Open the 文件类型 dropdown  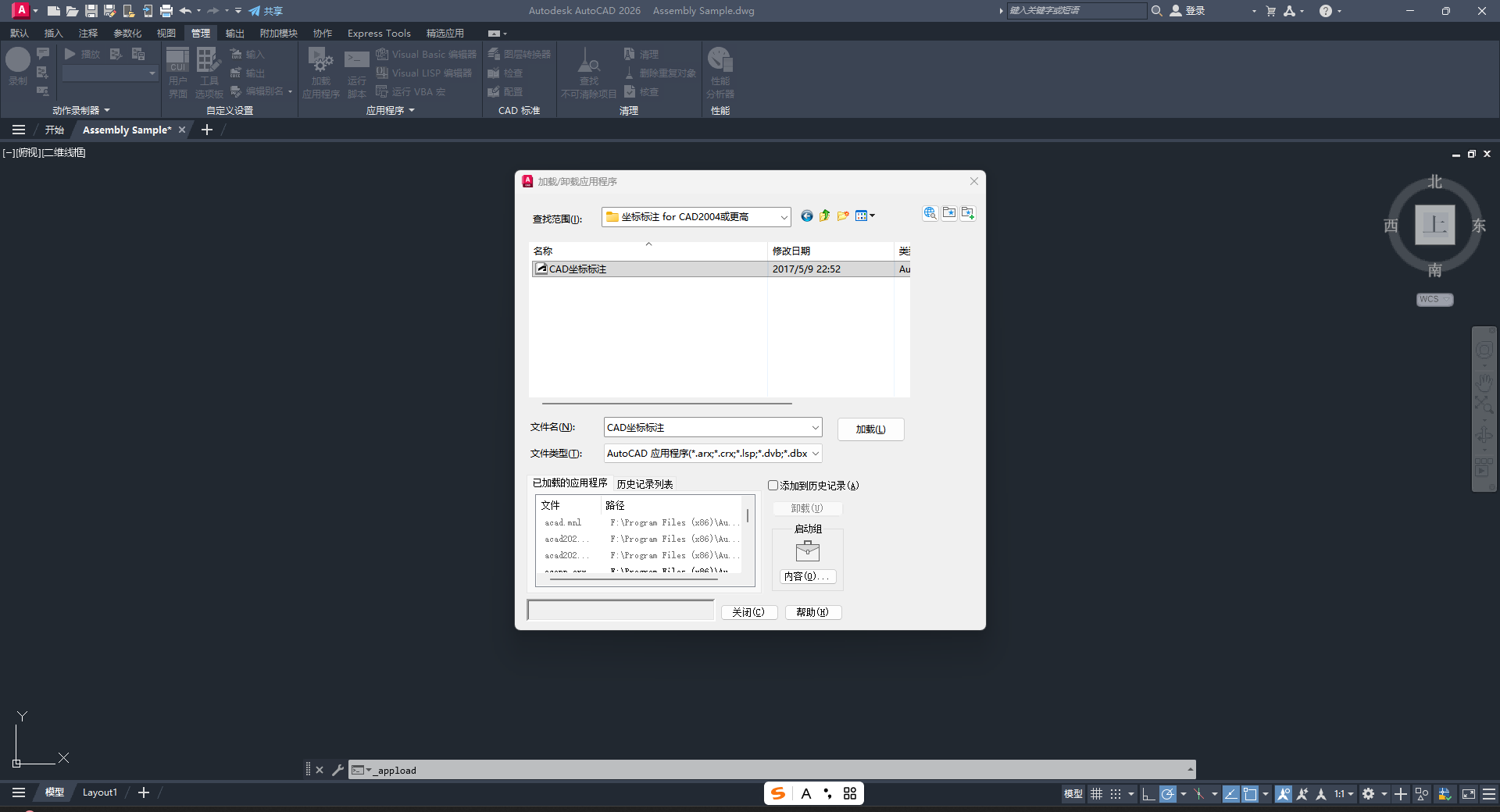coord(815,454)
